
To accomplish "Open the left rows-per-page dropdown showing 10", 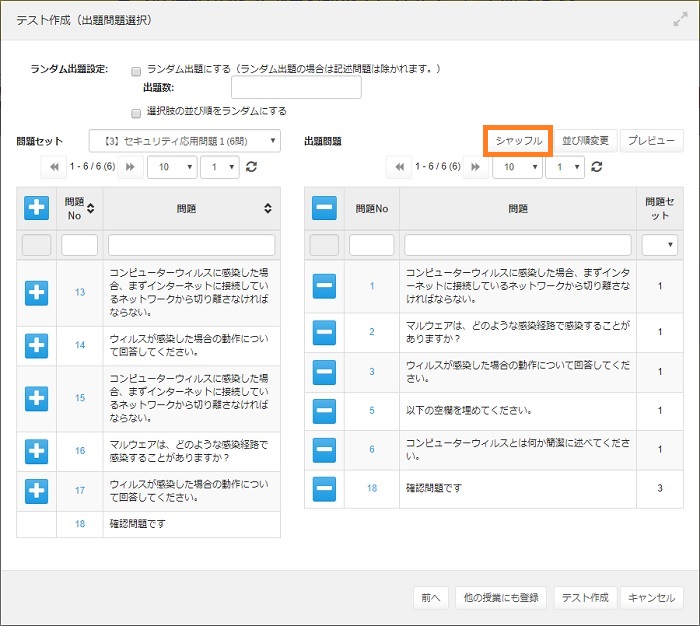I will 171,168.
